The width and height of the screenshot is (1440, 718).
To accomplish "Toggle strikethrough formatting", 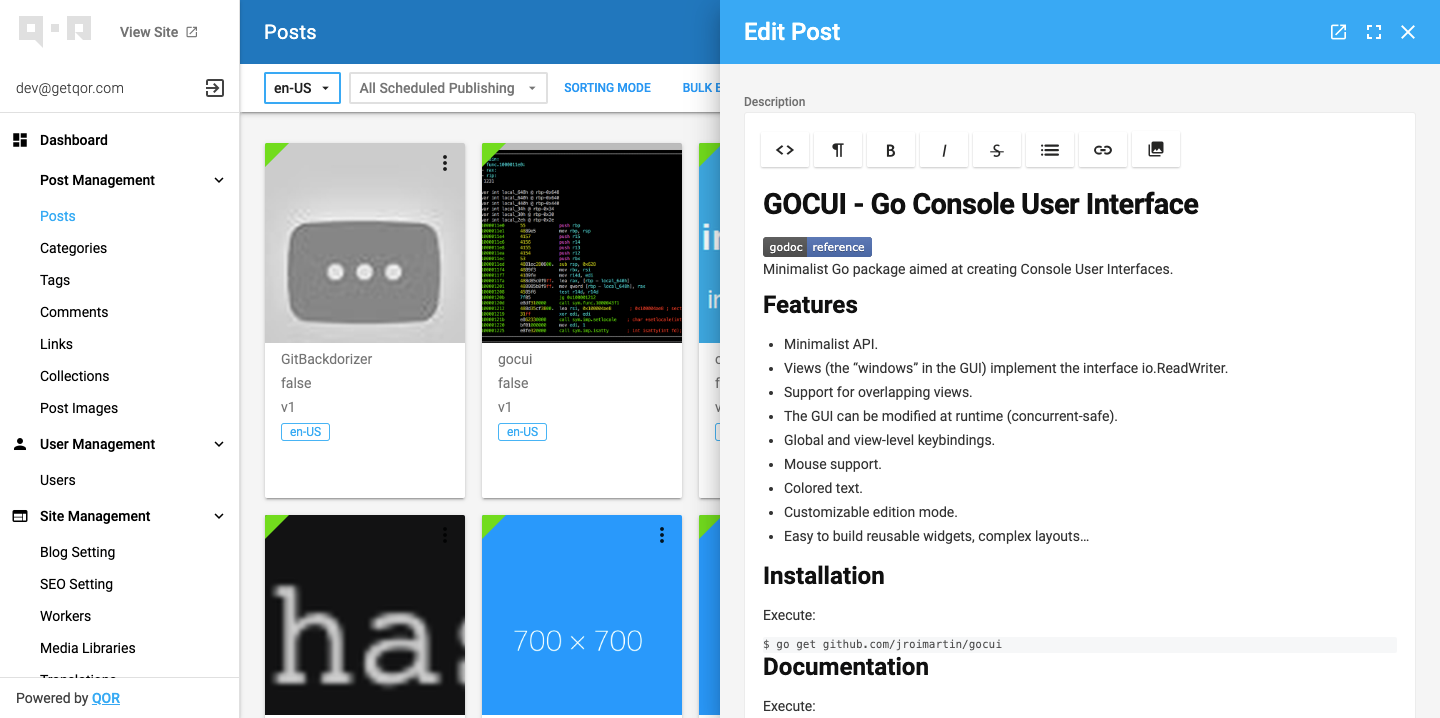I will (x=997, y=150).
